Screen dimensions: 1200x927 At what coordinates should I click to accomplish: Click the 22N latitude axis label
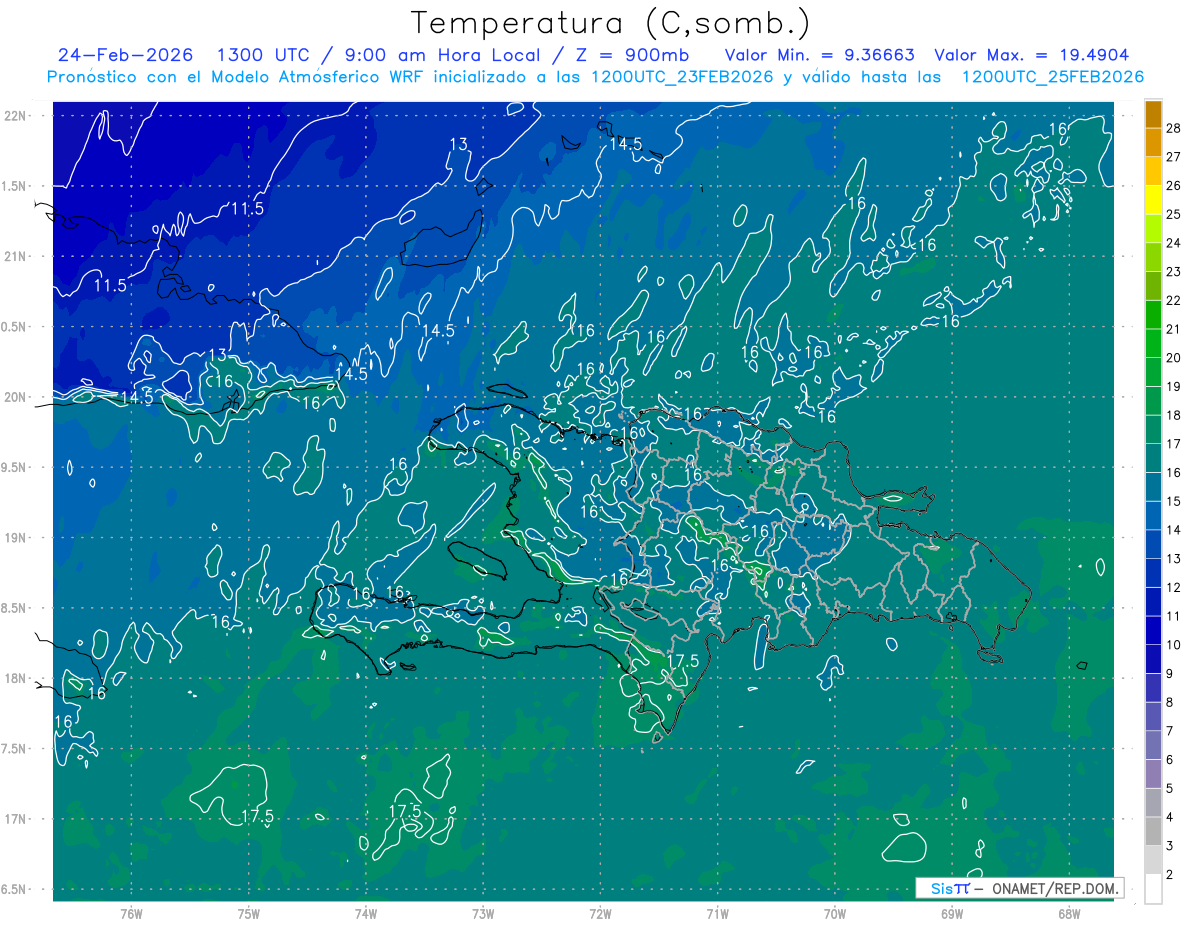[17, 115]
